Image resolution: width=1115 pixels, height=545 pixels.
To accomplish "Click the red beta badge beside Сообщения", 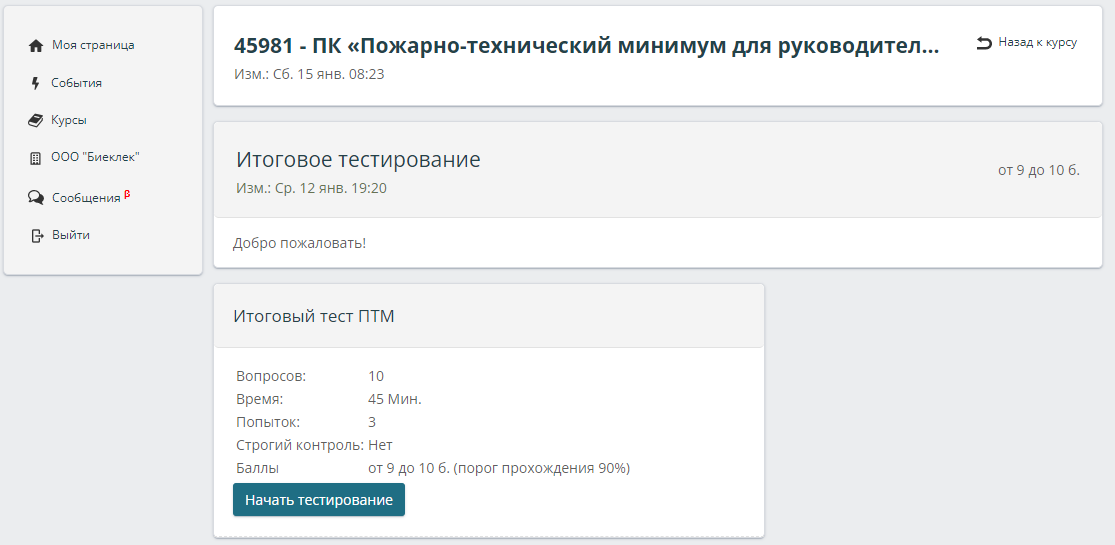I will click(127, 194).
